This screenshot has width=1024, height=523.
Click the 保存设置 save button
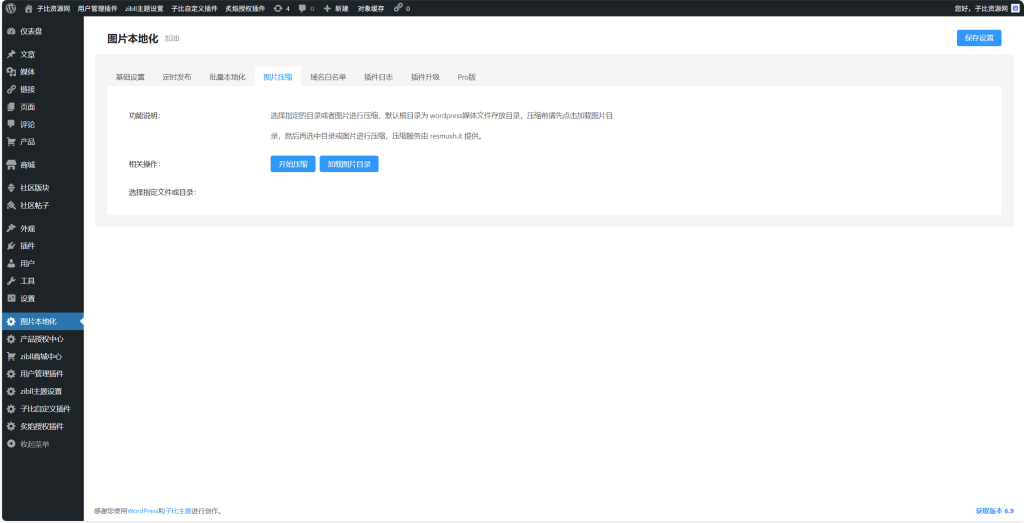point(978,38)
